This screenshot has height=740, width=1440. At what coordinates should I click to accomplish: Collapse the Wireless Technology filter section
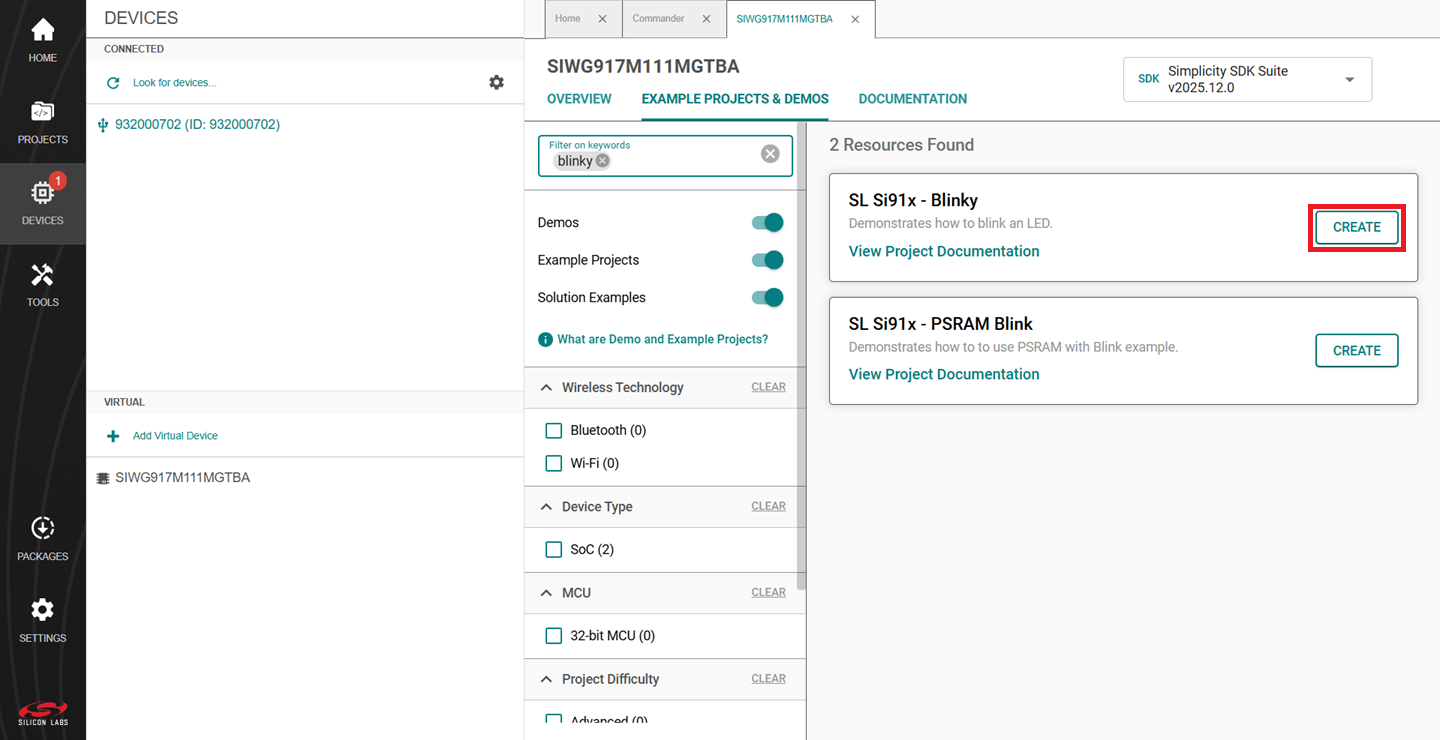(546, 387)
